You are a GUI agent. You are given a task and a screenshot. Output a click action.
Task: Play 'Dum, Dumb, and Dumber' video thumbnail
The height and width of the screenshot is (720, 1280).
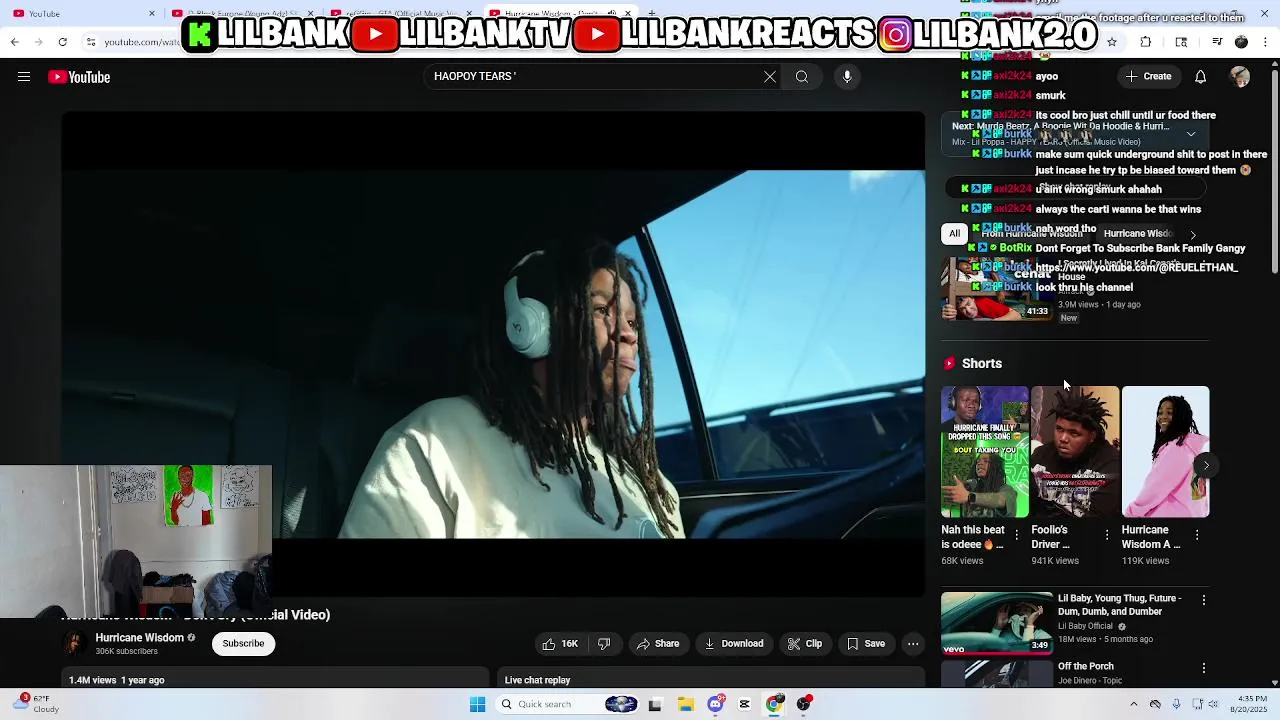tap(997, 622)
